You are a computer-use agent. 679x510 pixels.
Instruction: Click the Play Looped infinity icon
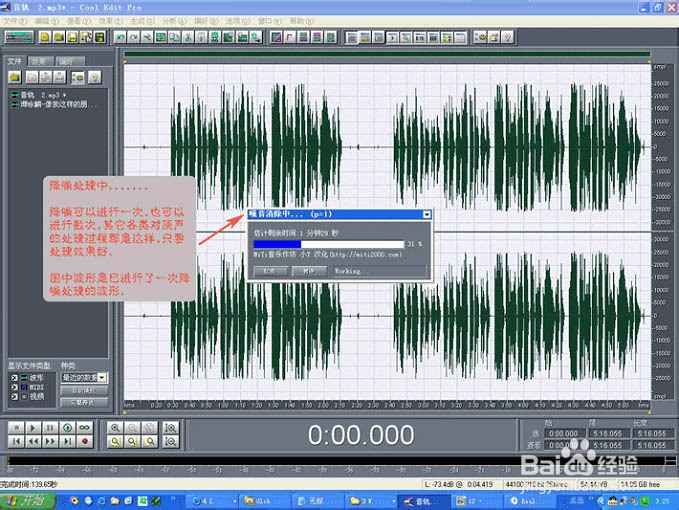[x=85, y=428]
